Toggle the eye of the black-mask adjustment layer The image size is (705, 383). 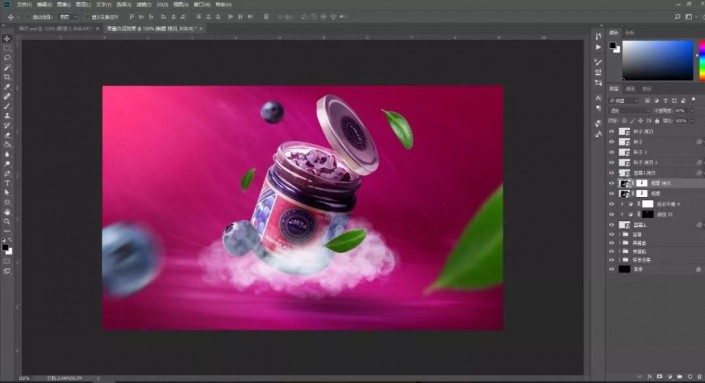pos(611,214)
